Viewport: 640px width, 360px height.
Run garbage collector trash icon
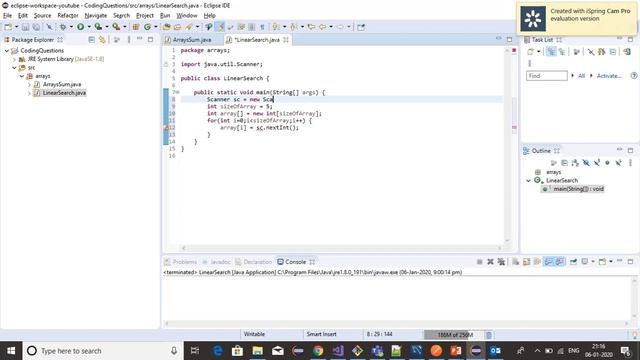pos(489,335)
